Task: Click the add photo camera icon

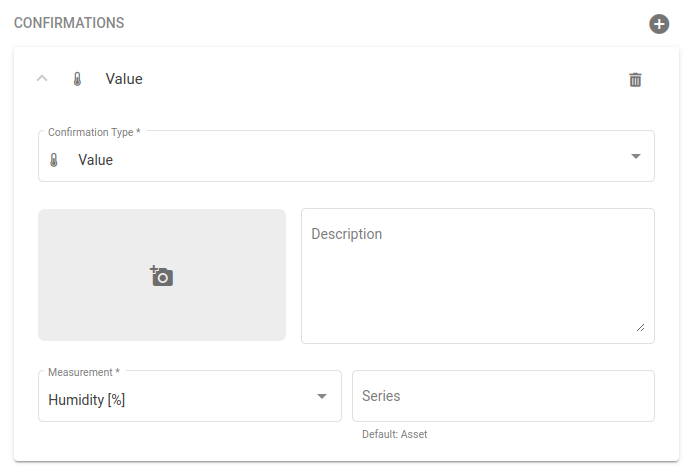Action: click(162, 276)
